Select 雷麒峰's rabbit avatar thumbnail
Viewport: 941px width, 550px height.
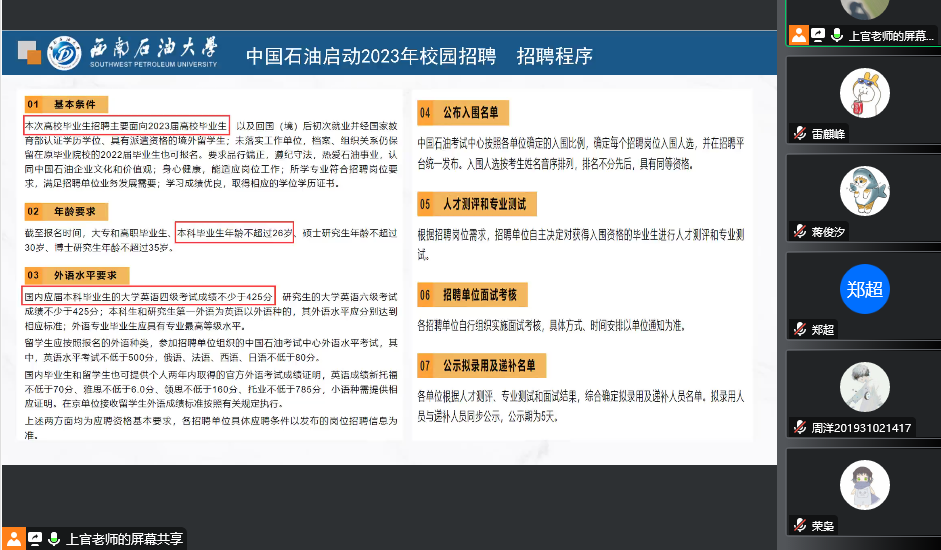coord(864,92)
